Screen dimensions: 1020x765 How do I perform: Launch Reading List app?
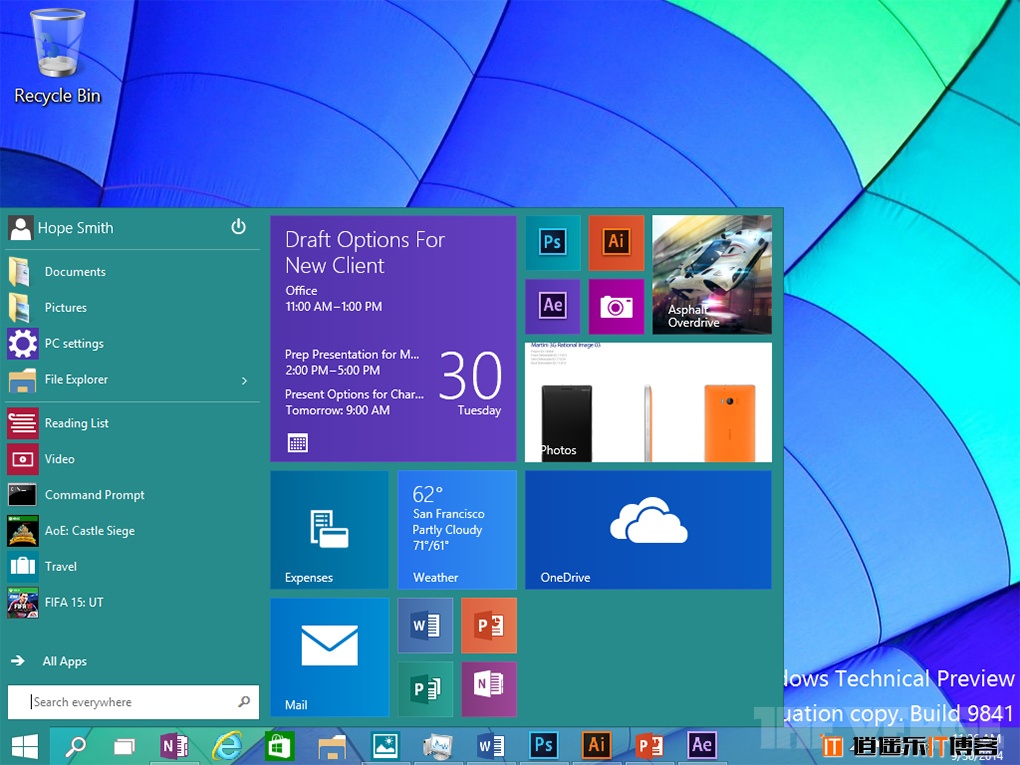click(133, 423)
